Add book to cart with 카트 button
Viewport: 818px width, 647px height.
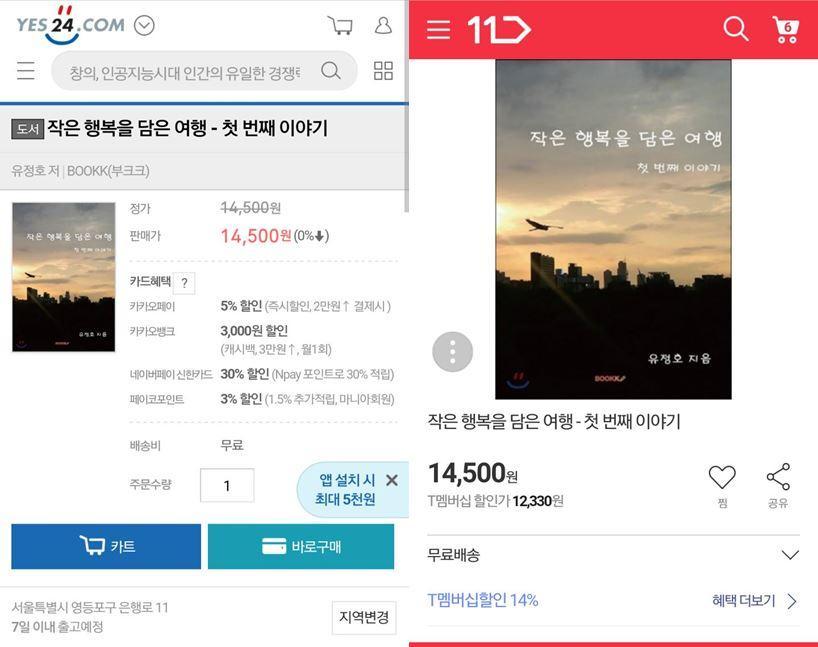click(106, 546)
